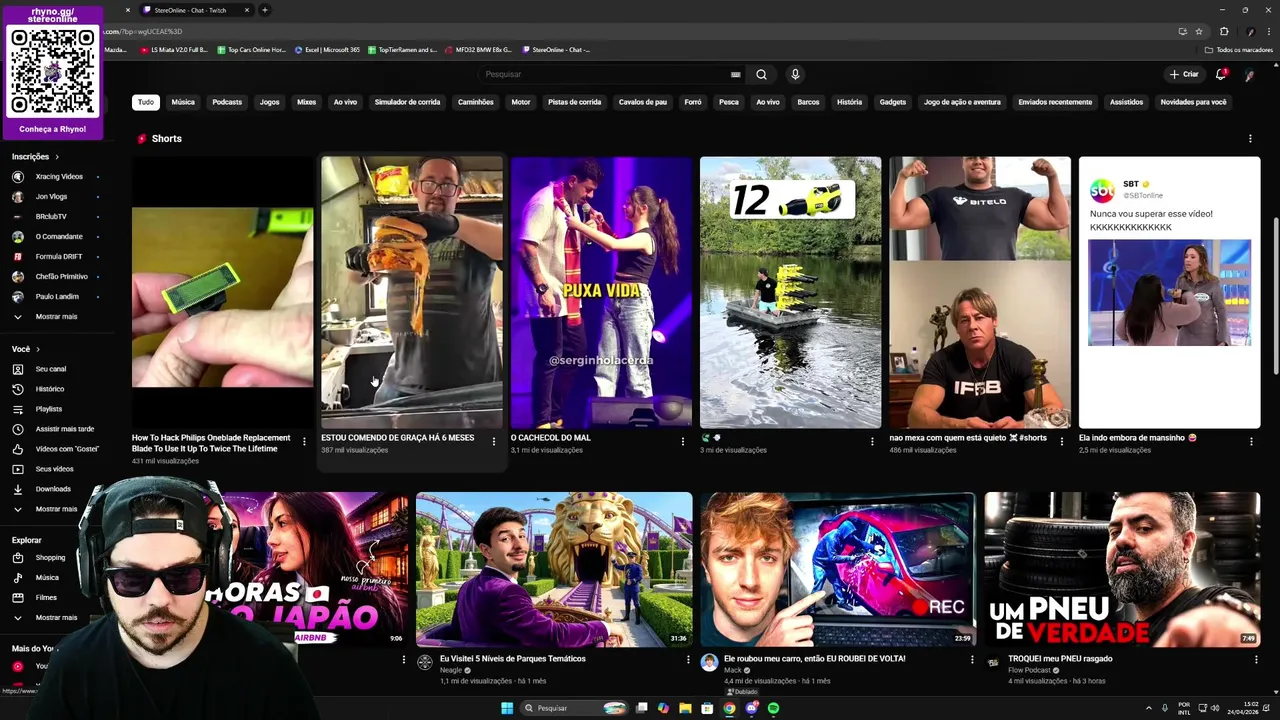Open a new browser tab with plus button
The height and width of the screenshot is (720, 1280).
(x=264, y=10)
